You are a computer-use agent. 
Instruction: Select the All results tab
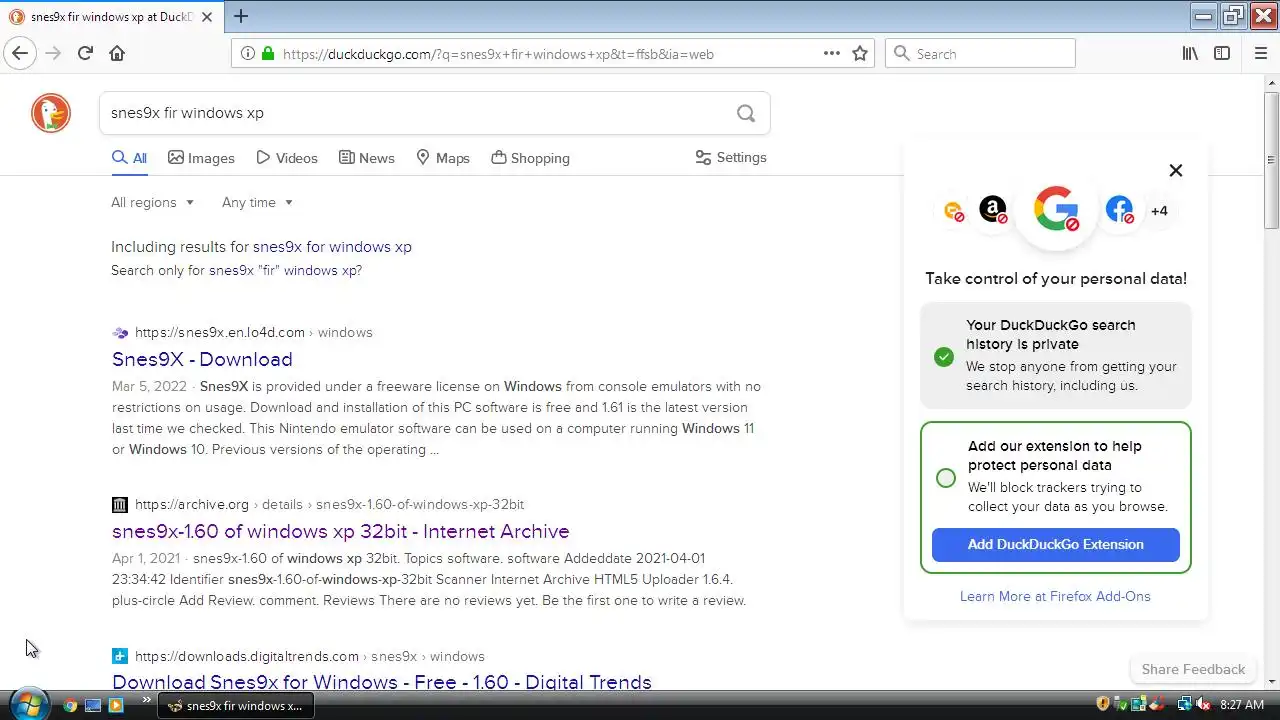point(129,158)
